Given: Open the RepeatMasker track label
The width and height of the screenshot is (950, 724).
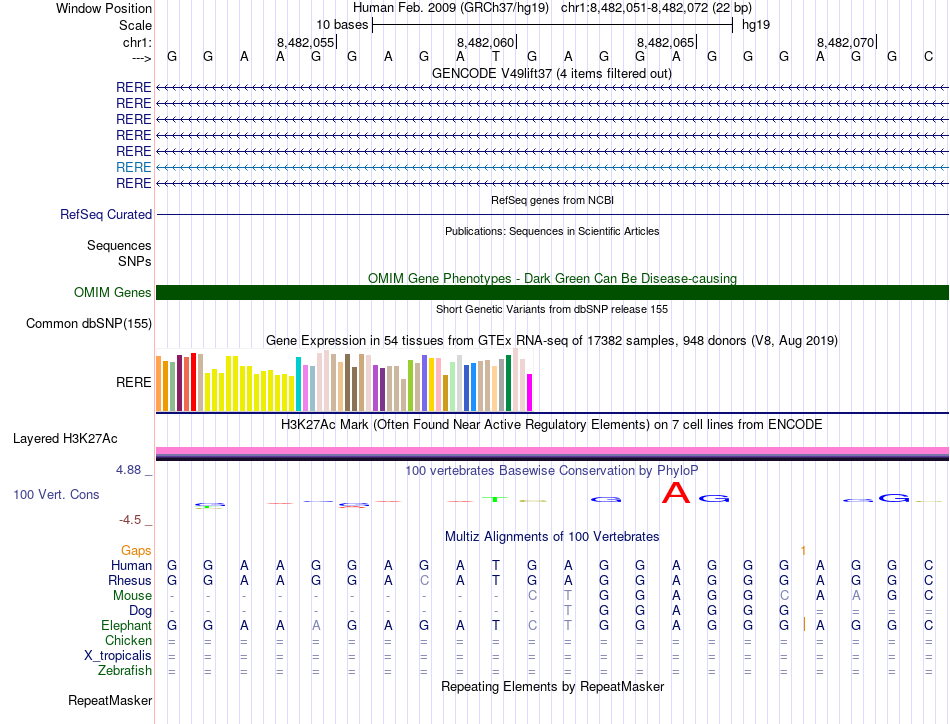Looking at the screenshot, I should pyautogui.click(x=109, y=701).
